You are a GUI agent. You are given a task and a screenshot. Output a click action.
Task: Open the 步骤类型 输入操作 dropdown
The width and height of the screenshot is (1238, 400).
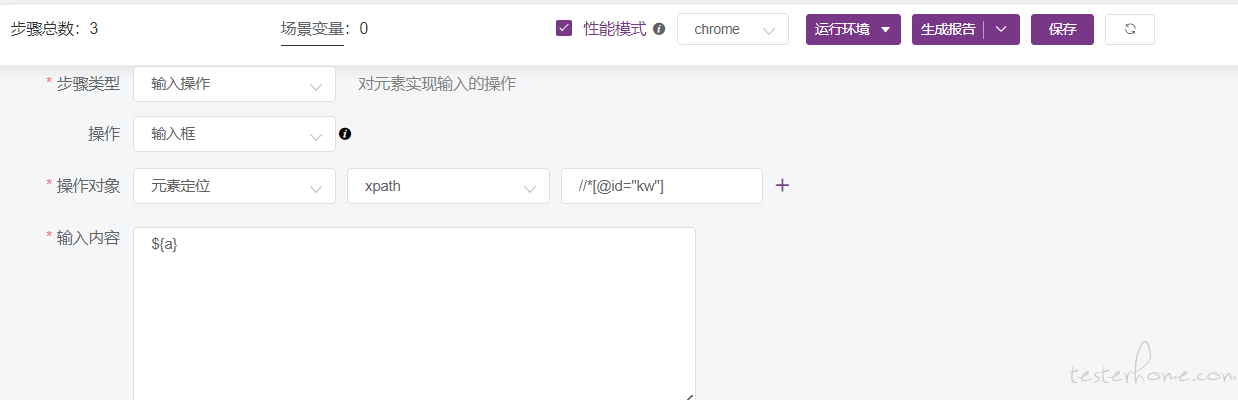[x=234, y=84]
